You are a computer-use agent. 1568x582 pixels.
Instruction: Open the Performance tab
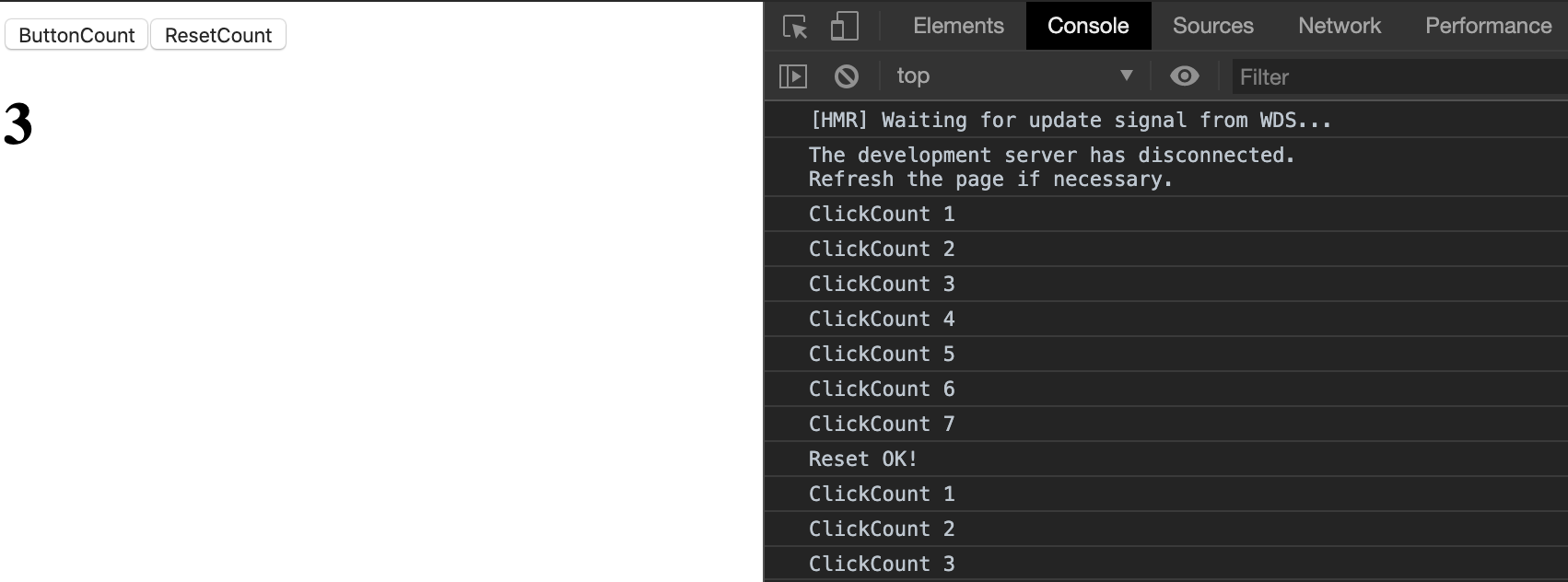coord(1488,26)
